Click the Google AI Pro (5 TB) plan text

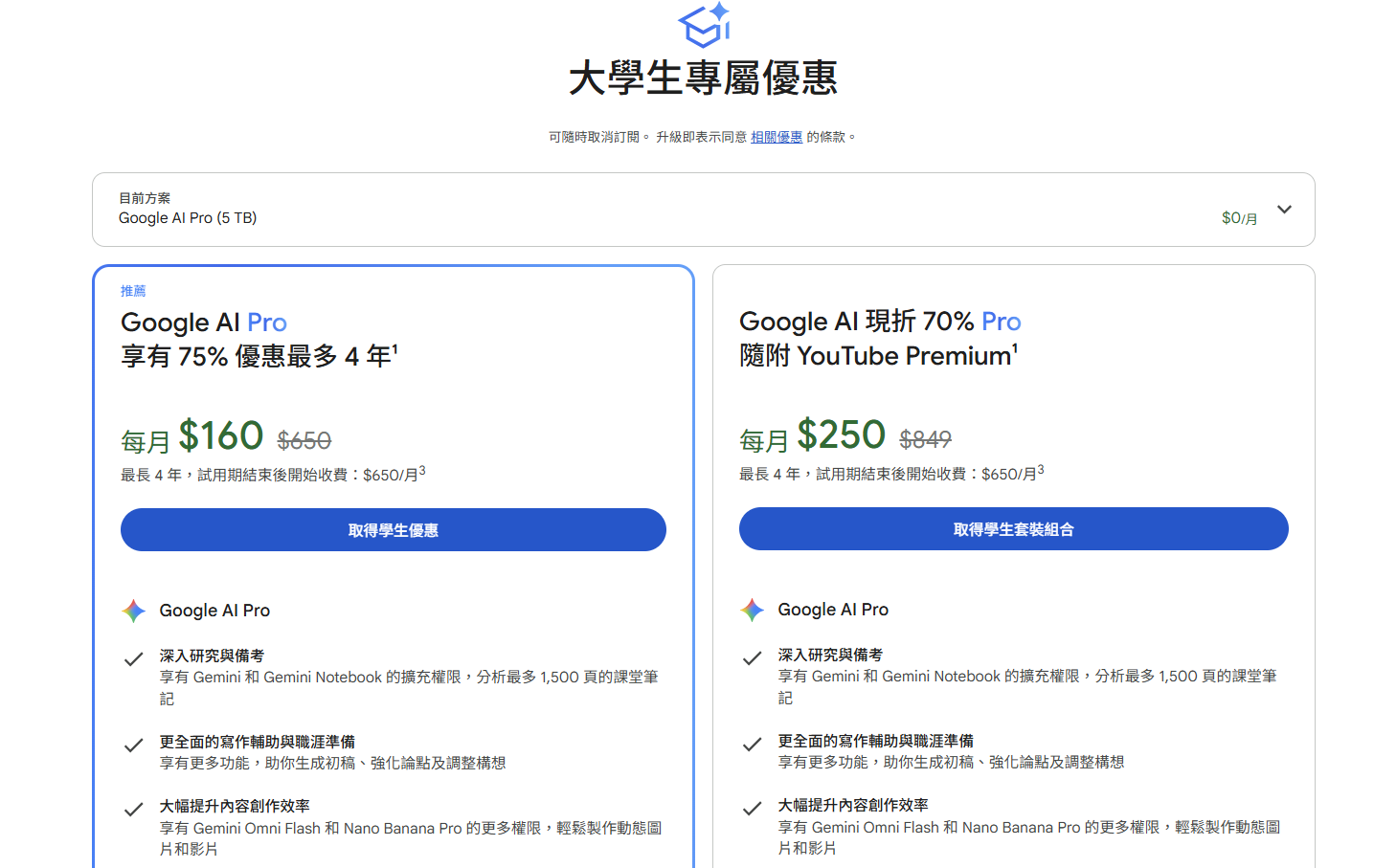pos(188,218)
